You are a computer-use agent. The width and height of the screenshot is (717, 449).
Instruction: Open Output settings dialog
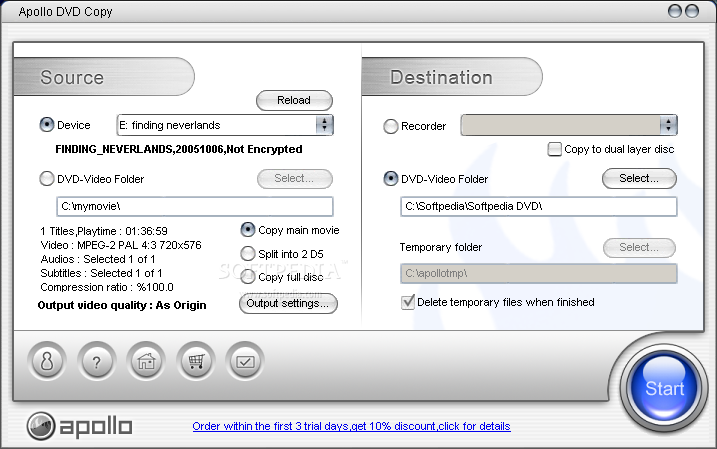288,304
